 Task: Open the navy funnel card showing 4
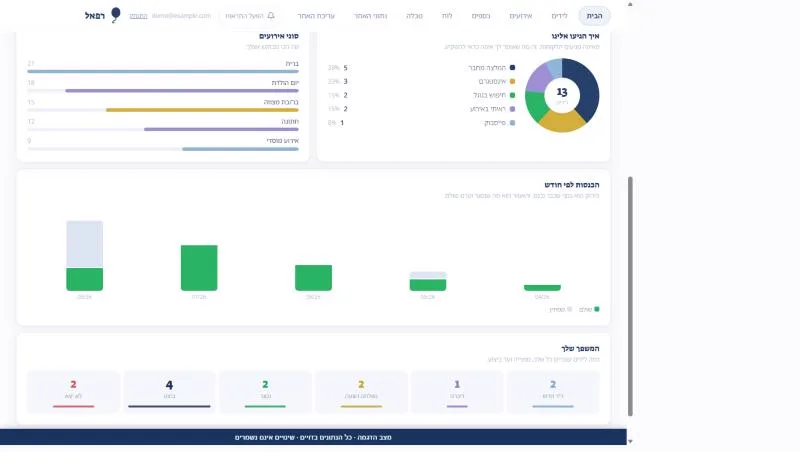coord(169,392)
